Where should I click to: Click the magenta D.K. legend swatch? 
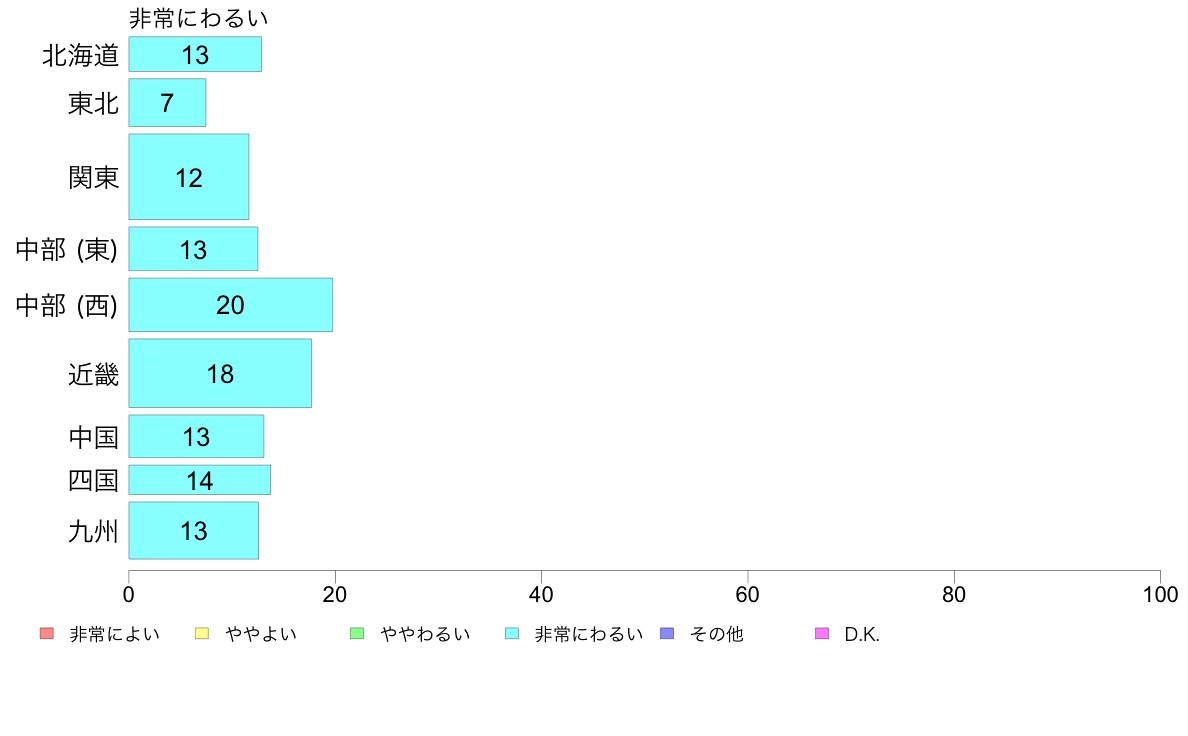tap(822, 634)
